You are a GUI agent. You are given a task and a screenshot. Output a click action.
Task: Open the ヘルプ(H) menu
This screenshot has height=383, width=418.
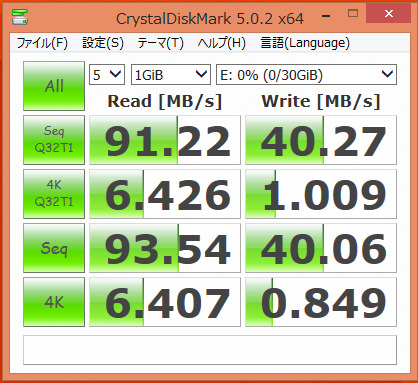(x=222, y=43)
